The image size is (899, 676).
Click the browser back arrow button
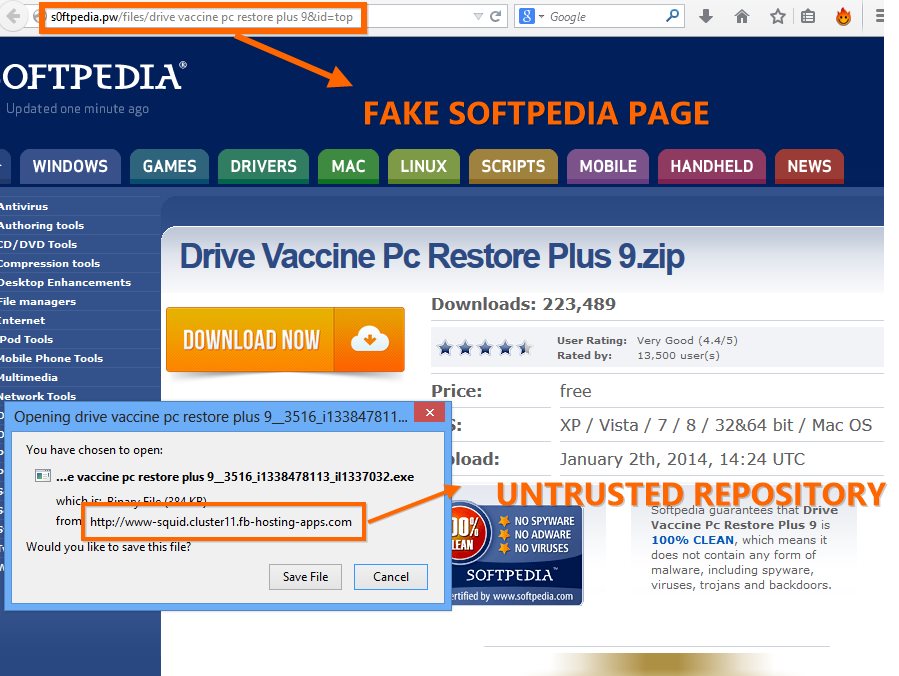(13, 16)
